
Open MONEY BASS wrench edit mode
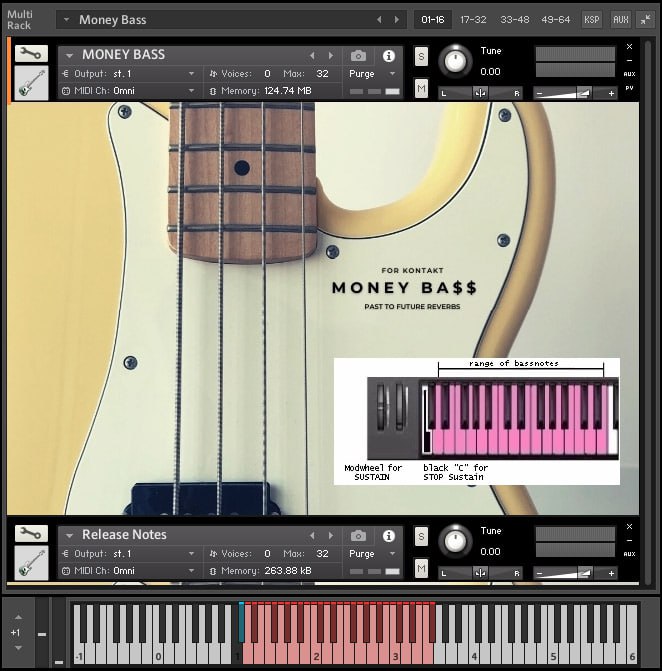point(31,53)
